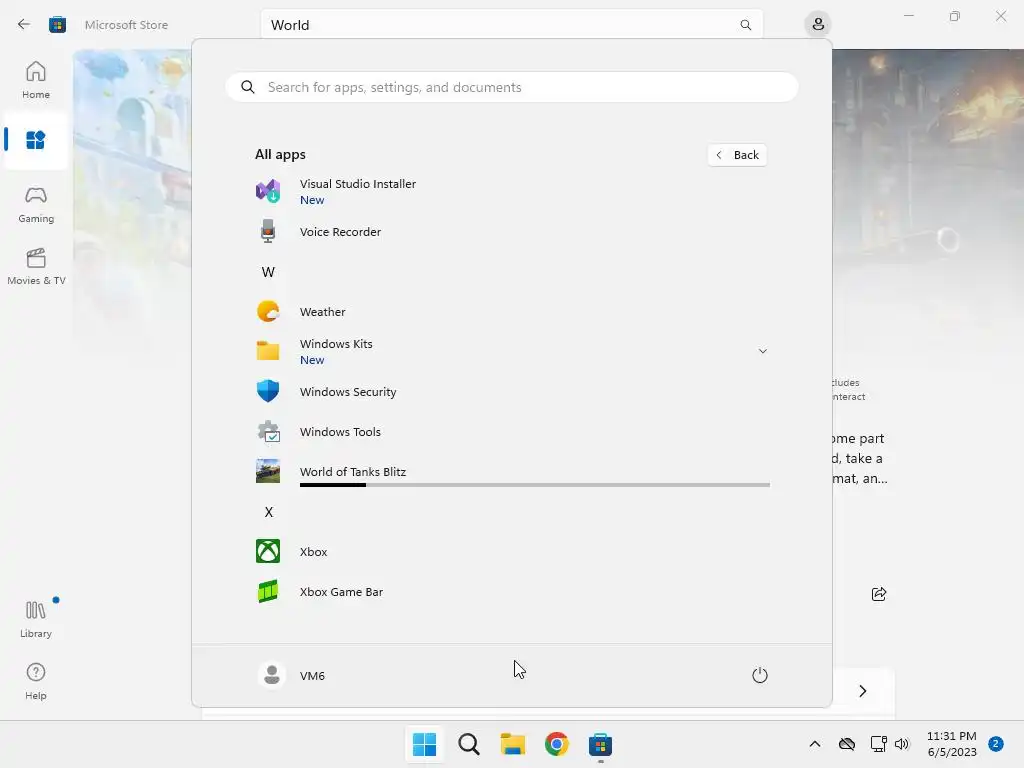This screenshot has height=768, width=1024.
Task: Click Visual Studio Installer label
Action: point(358,184)
